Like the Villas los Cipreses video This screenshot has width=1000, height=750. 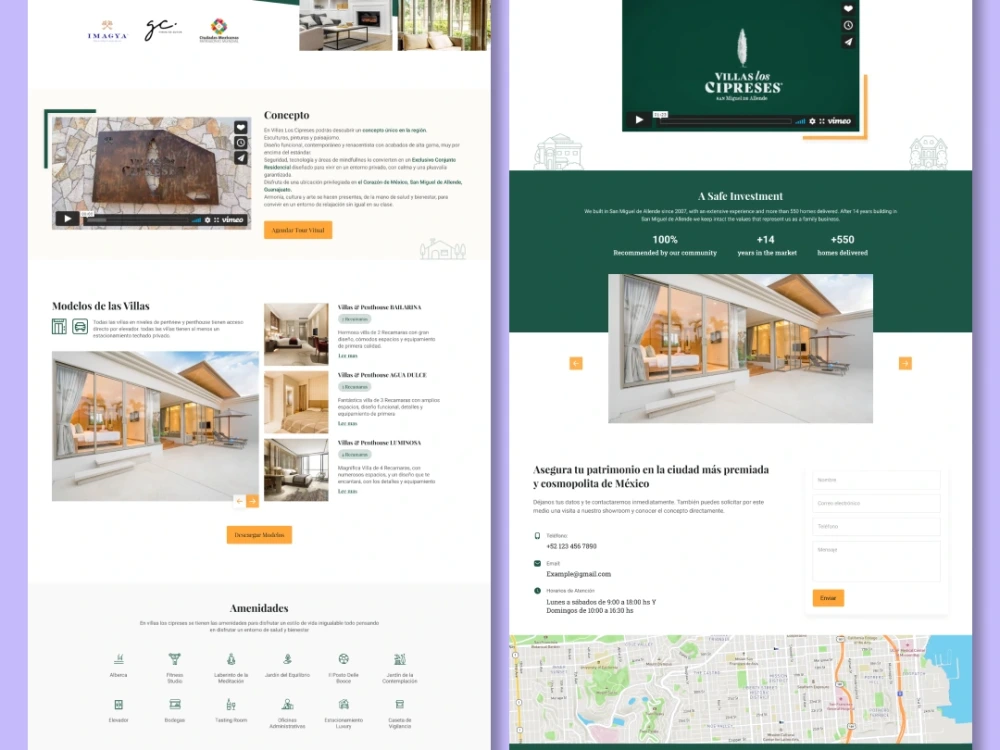pos(848,9)
